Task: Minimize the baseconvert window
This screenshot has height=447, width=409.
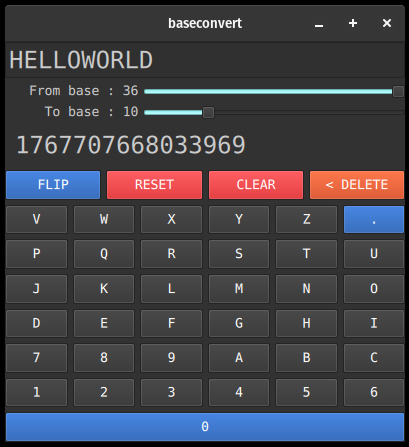Action: click(x=319, y=24)
